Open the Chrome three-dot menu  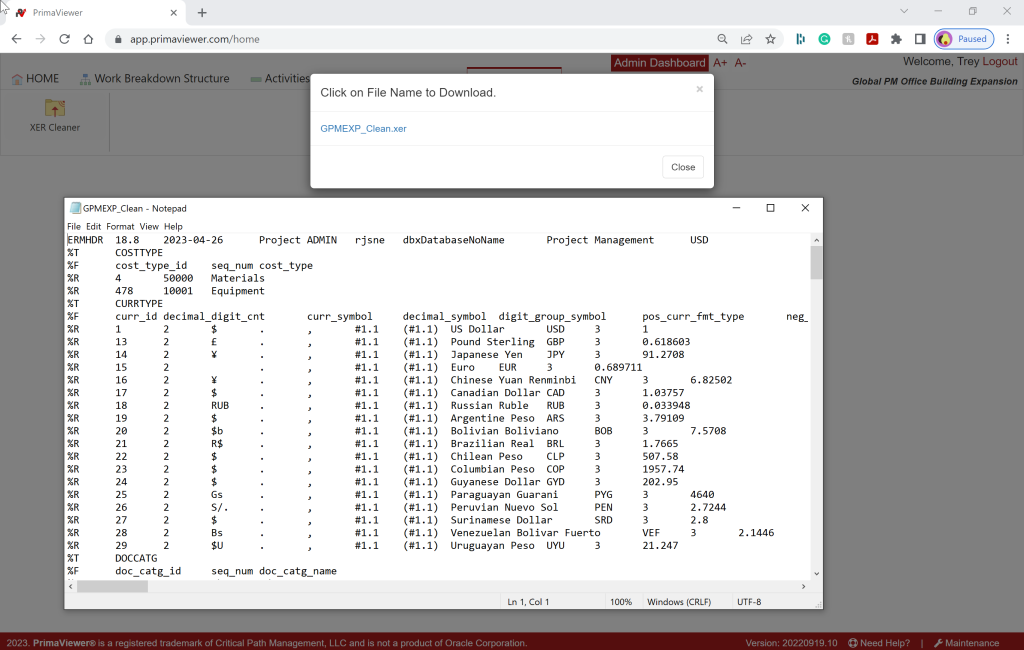point(1007,39)
